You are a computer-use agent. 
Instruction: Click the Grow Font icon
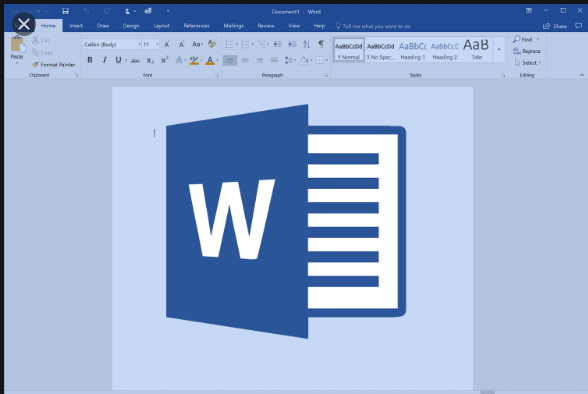click(x=167, y=44)
